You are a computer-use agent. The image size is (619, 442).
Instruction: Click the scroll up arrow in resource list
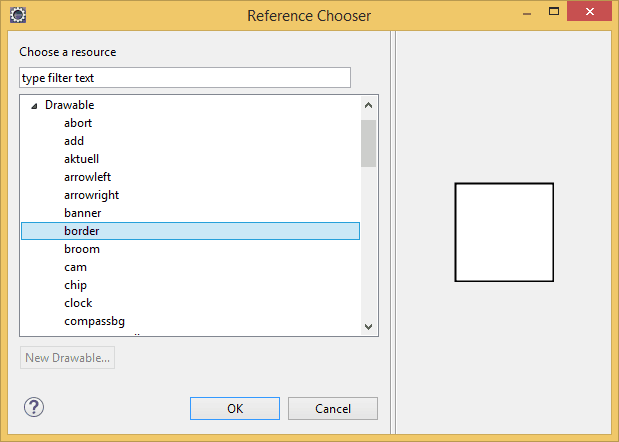[x=368, y=105]
